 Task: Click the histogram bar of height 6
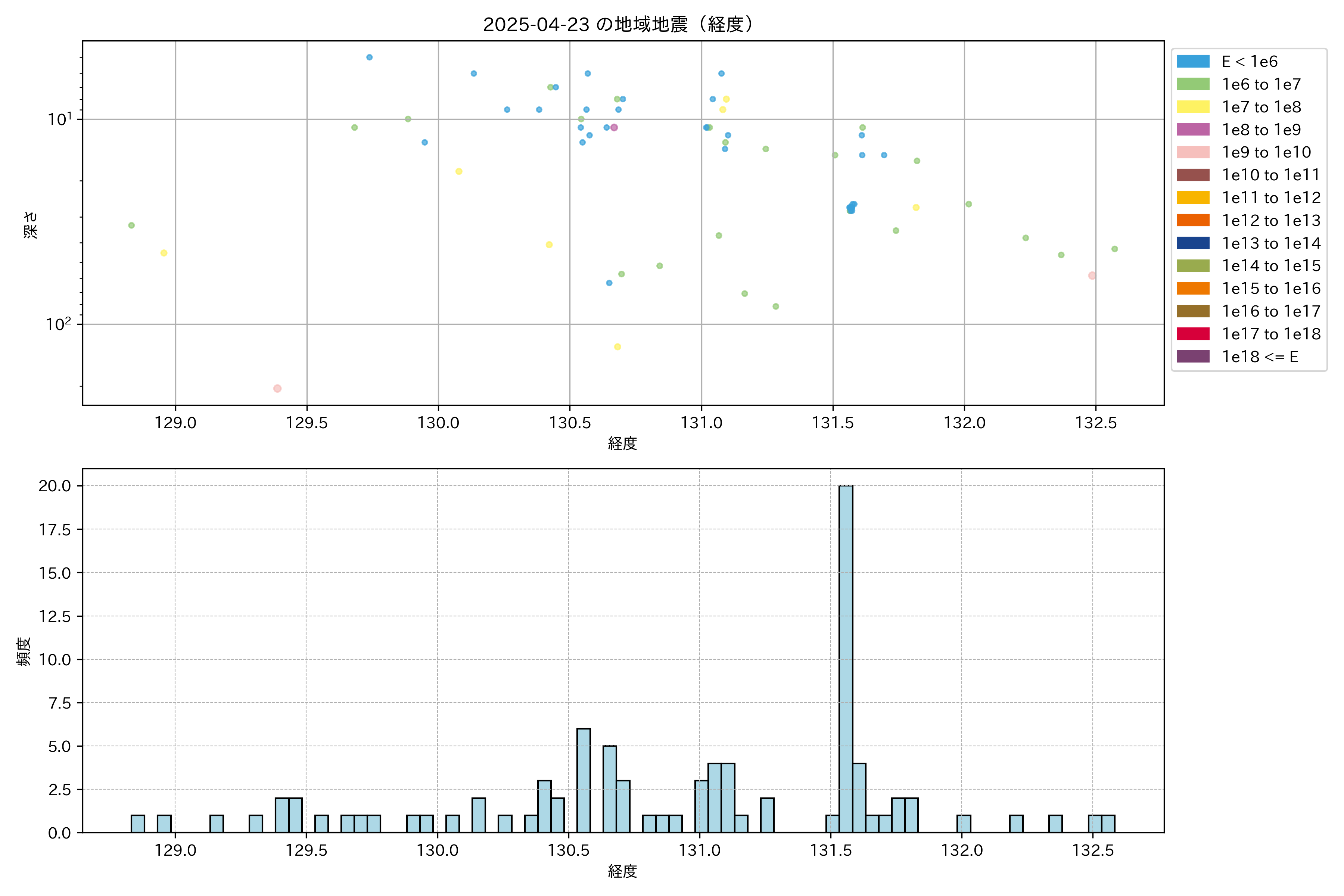click(584, 780)
